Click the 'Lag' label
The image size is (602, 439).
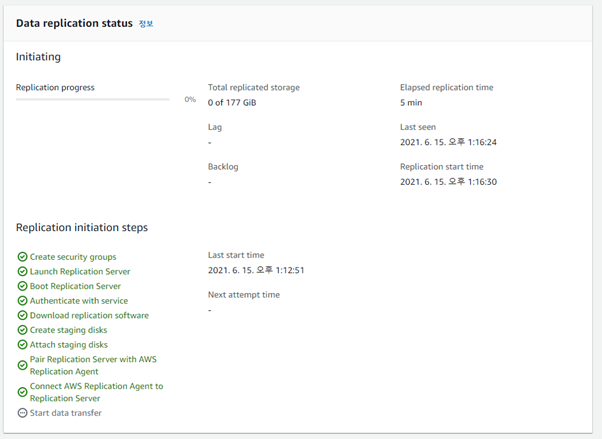pyautogui.click(x=215, y=127)
